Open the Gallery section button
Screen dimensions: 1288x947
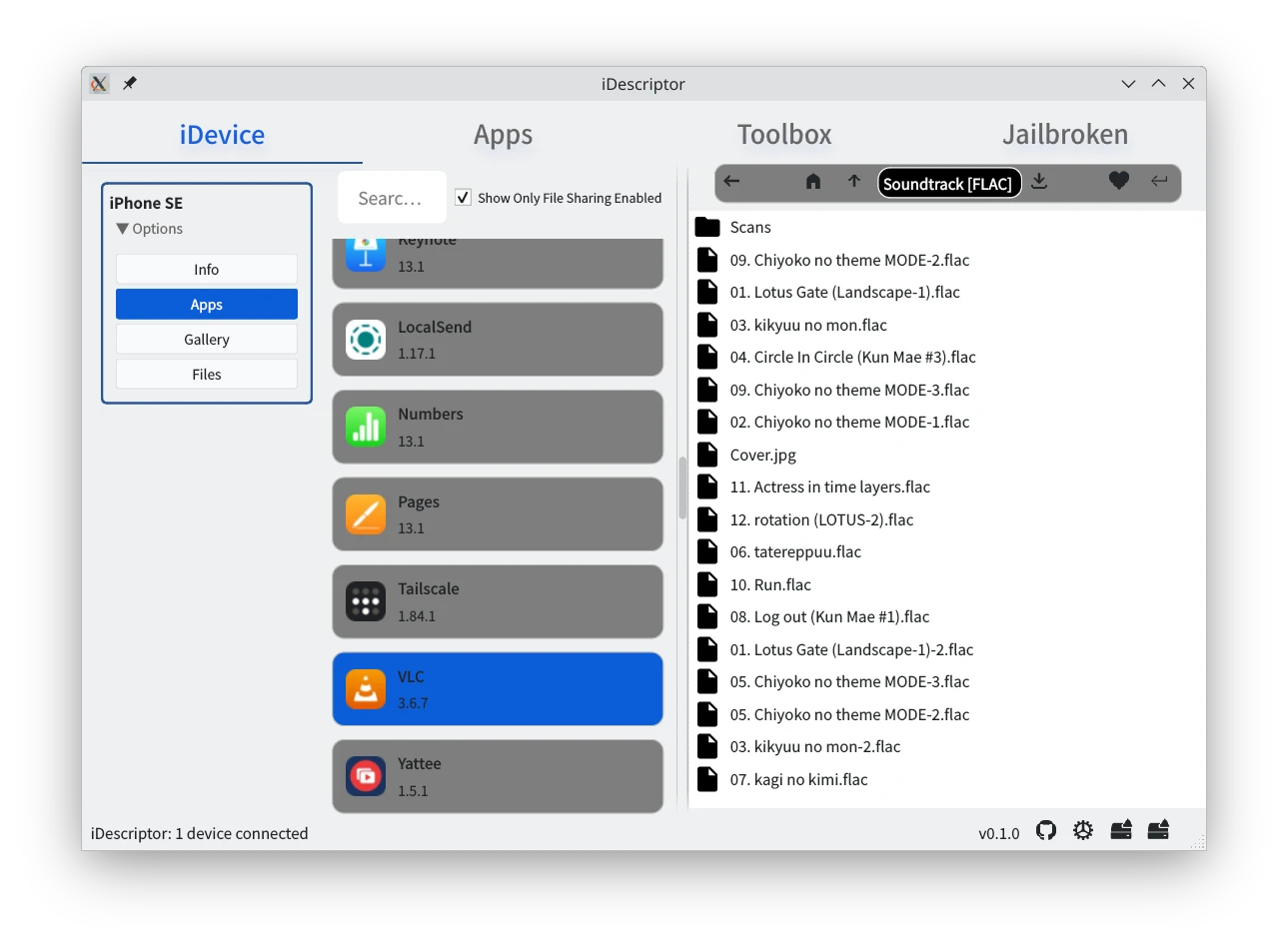[207, 340]
